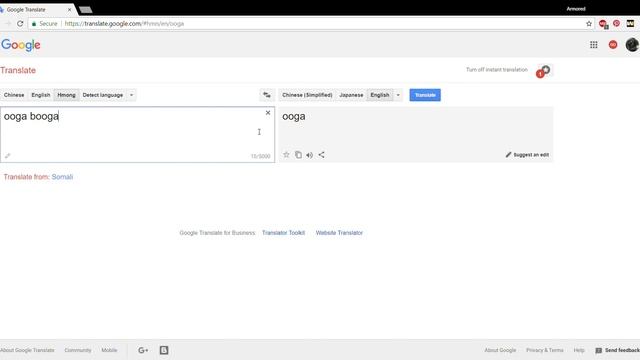Viewport: 640px width, 360px height.
Task: Open handwriting input pencil icon
Action: [x=7, y=156]
